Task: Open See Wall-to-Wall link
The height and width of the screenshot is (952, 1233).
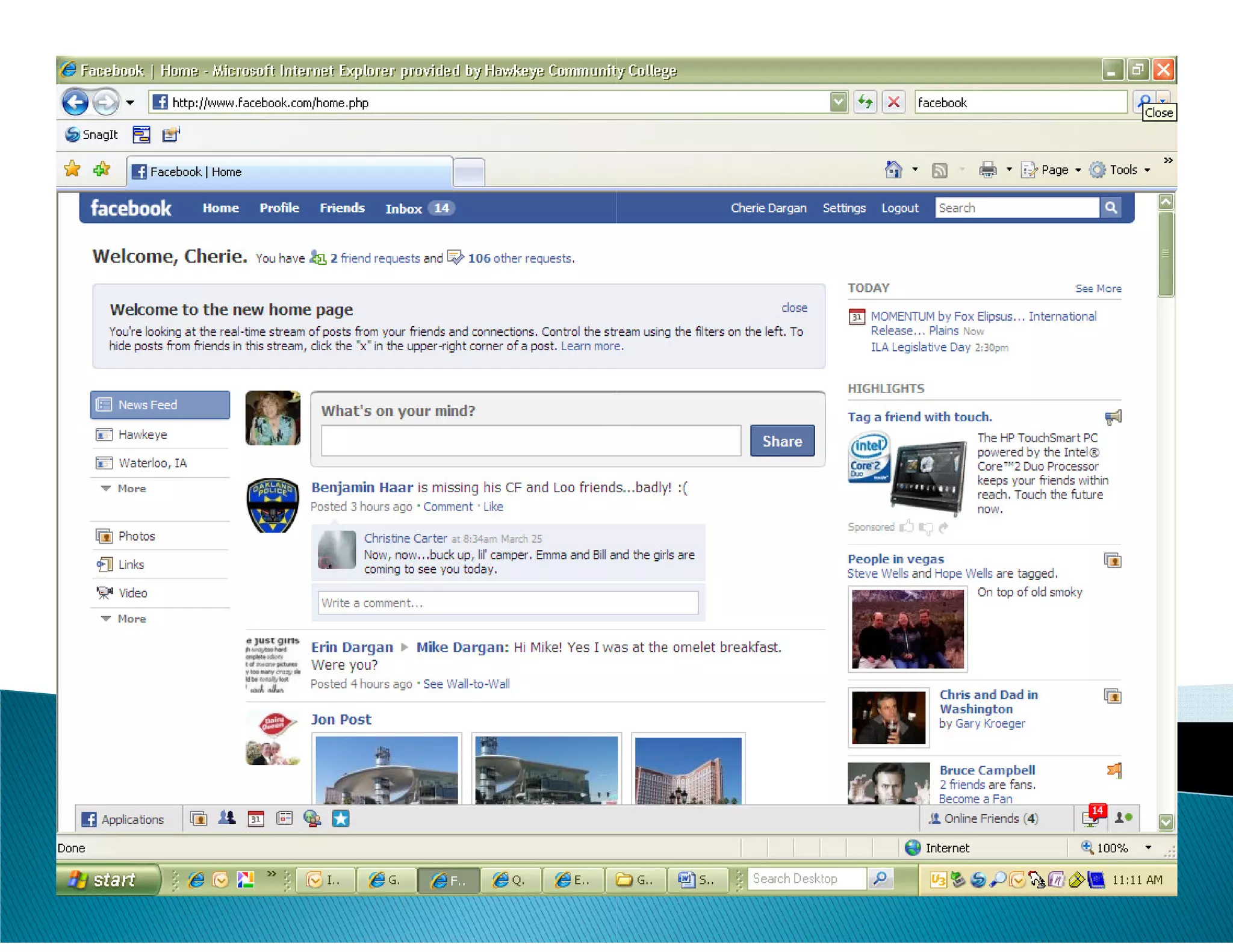Action: [467, 684]
